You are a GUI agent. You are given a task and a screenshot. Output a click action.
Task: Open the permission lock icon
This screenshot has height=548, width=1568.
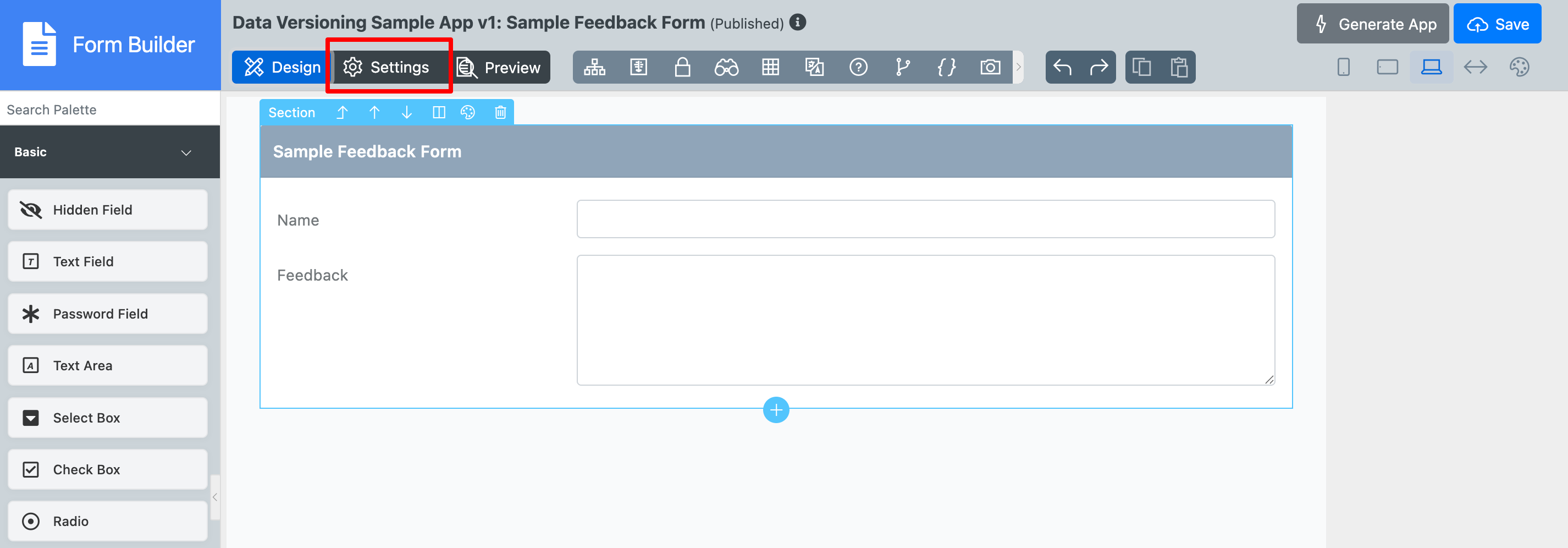(x=682, y=67)
